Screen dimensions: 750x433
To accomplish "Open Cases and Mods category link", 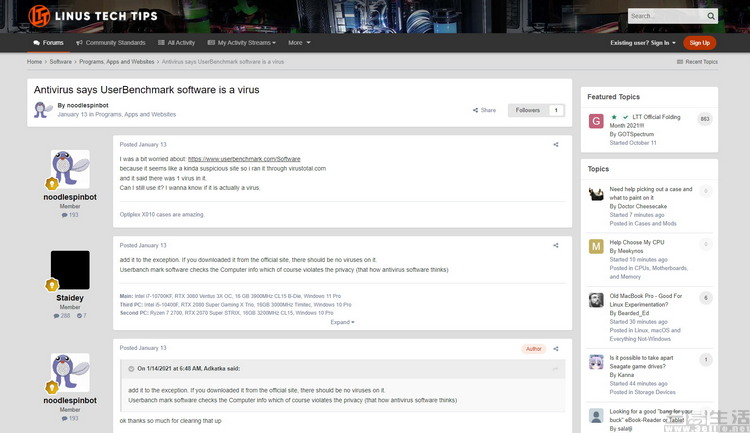I will click(x=656, y=224).
